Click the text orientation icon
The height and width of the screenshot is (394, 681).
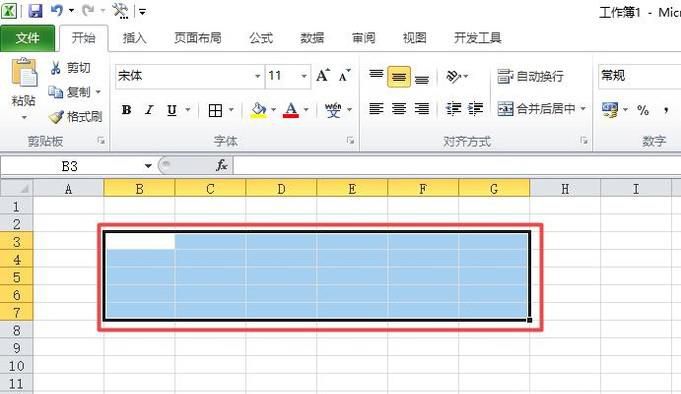(453, 76)
